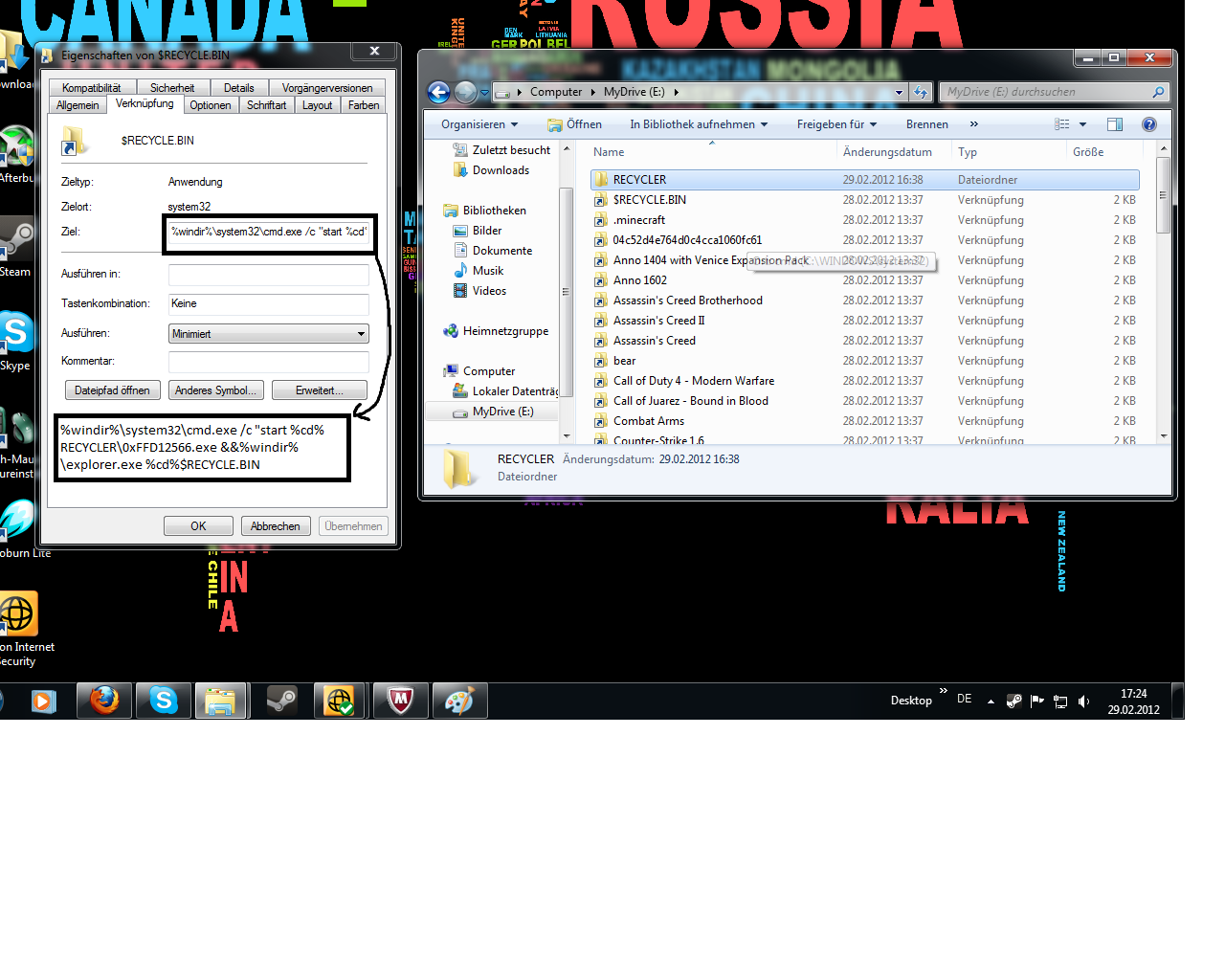Select MyDrive (E:) in navigation pane
Image resolution: width=1225 pixels, height=980 pixels.
coord(502,412)
